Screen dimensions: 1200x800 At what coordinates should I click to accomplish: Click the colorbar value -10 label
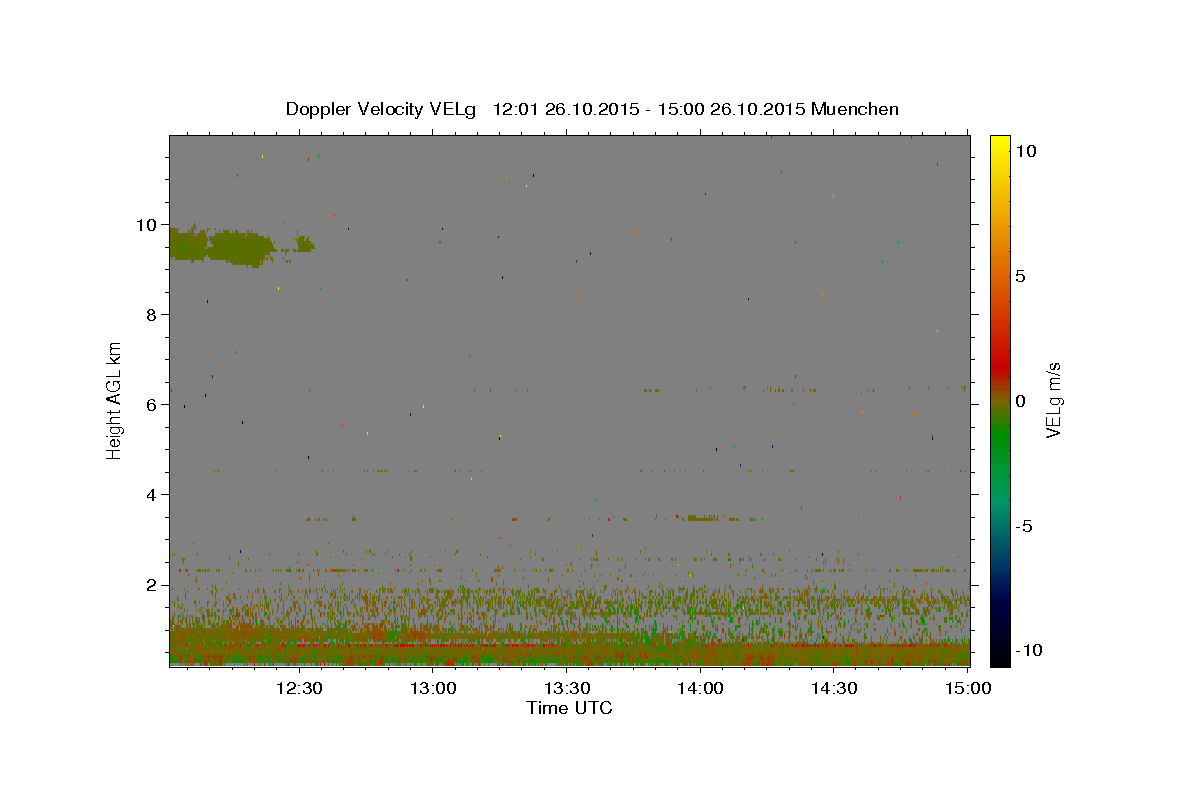click(1029, 650)
